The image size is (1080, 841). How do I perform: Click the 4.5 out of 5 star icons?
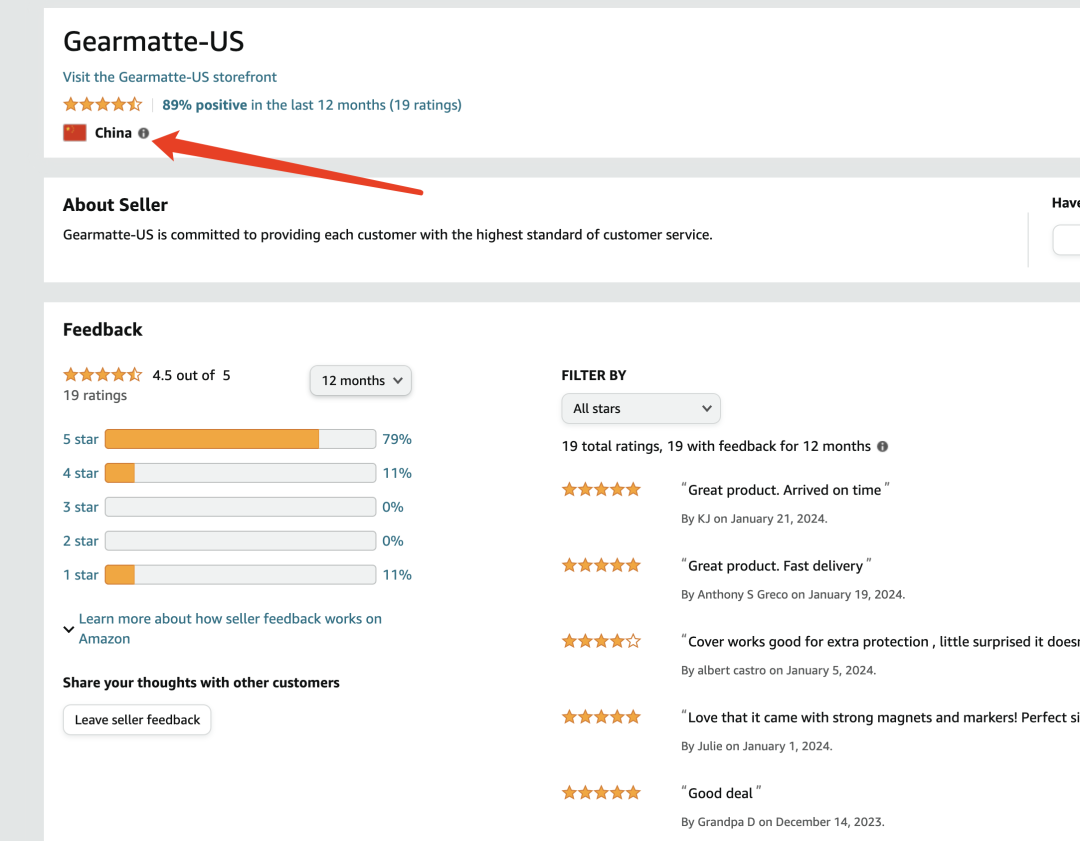pos(103,375)
